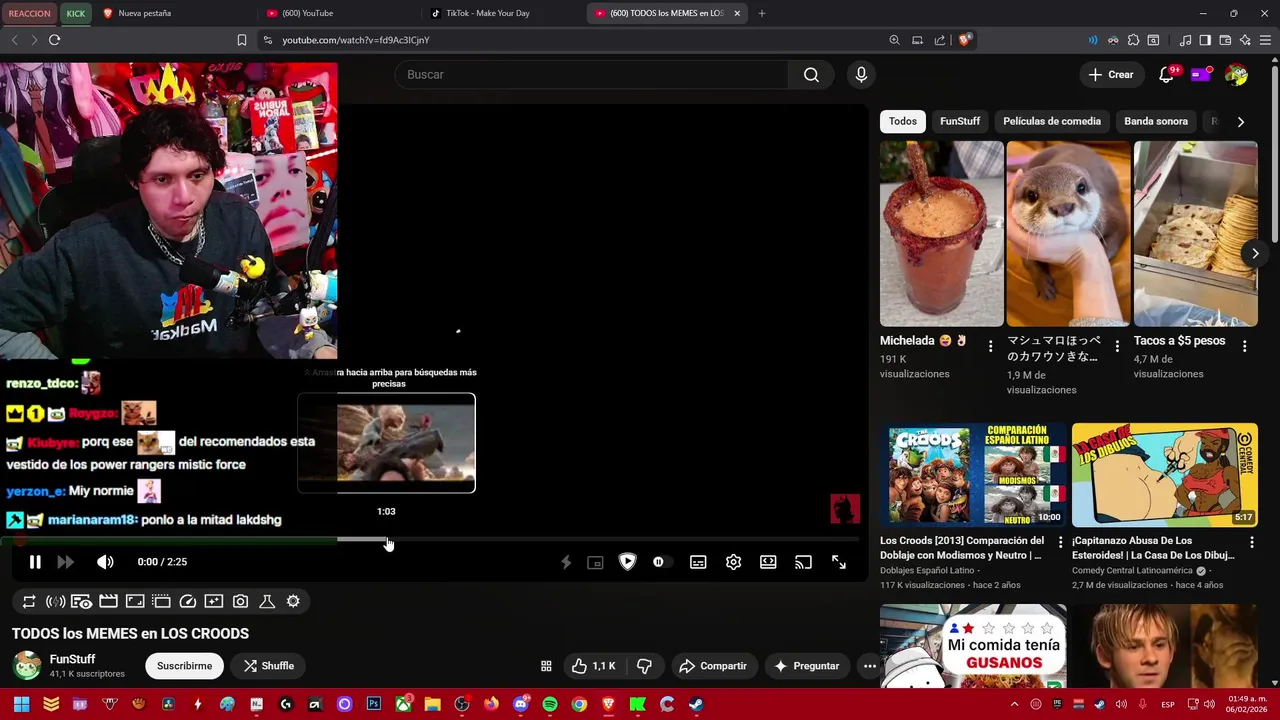Dislike the video with thumbs down
This screenshot has width=1280, height=720.
pyautogui.click(x=645, y=666)
